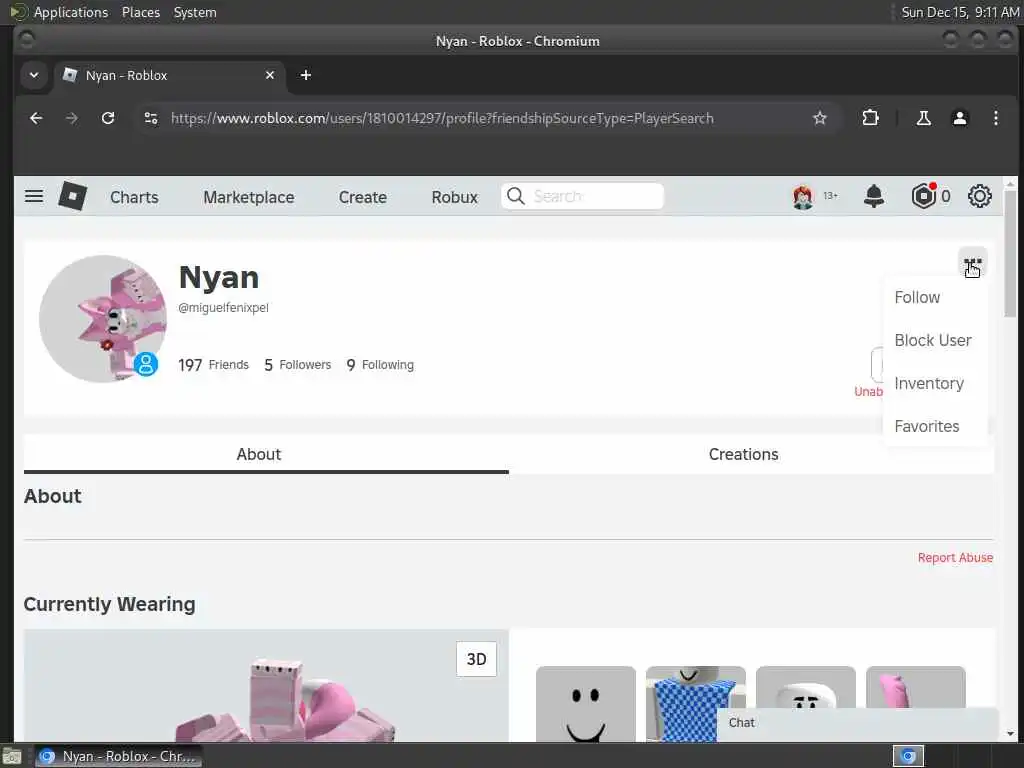
Task: Open the Places system menu
Action: pyautogui.click(x=140, y=12)
